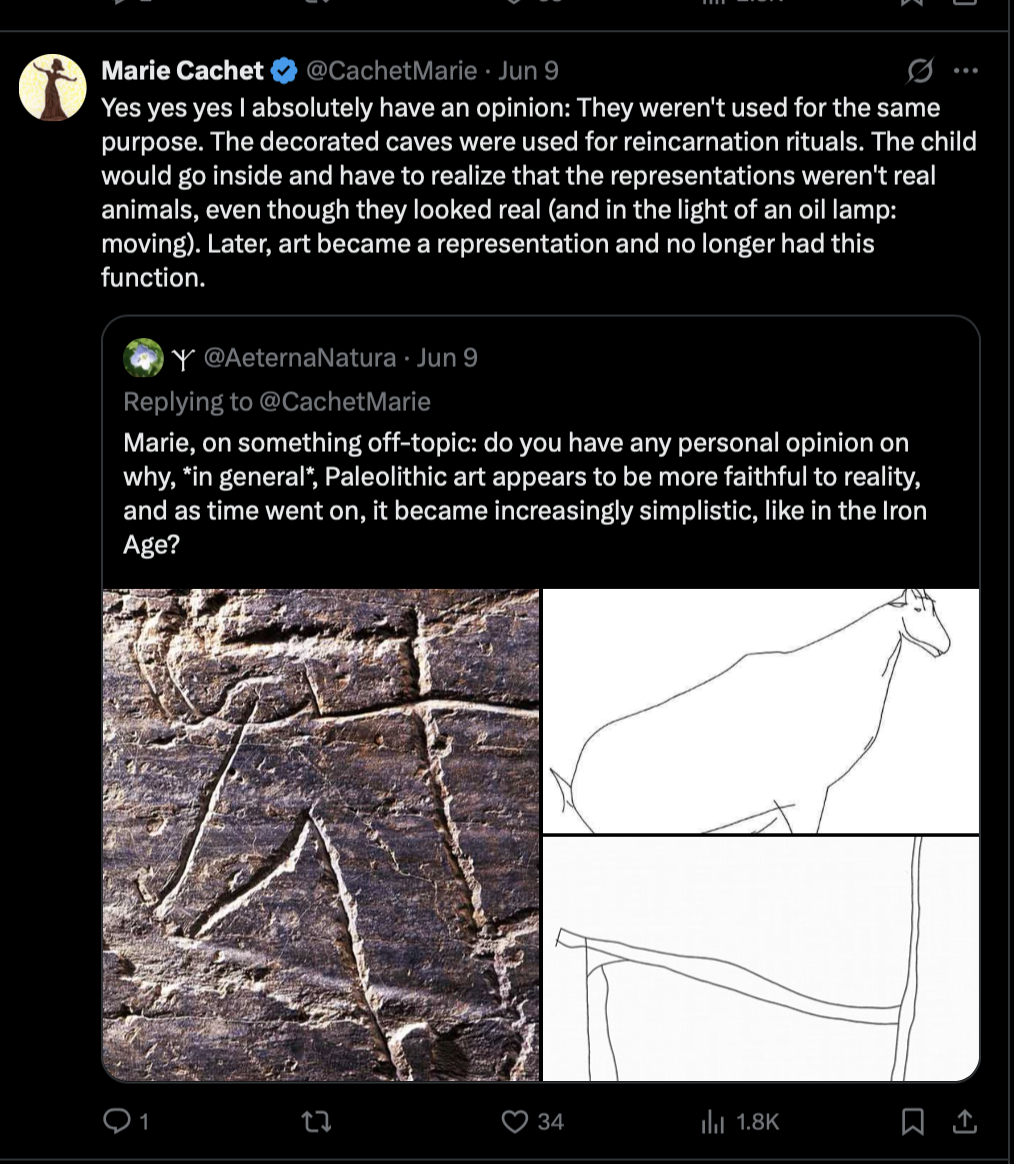
Task: Click the share upload icon
Action: (x=964, y=1121)
